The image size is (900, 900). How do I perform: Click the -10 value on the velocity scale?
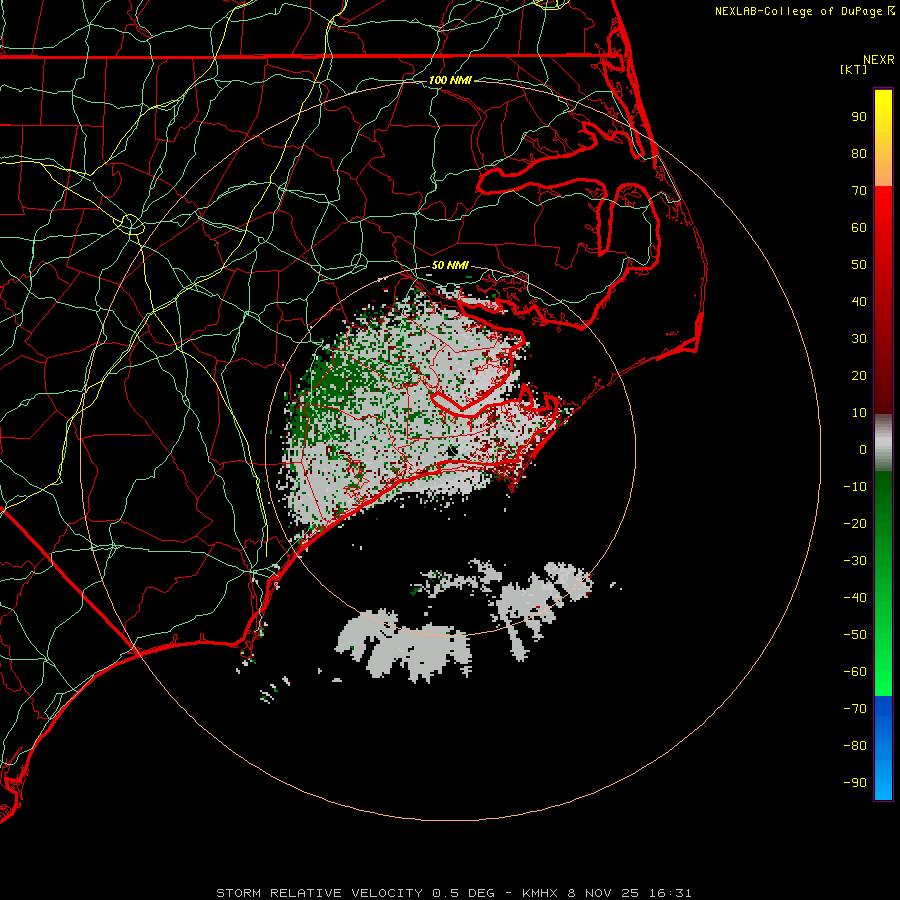(x=855, y=487)
